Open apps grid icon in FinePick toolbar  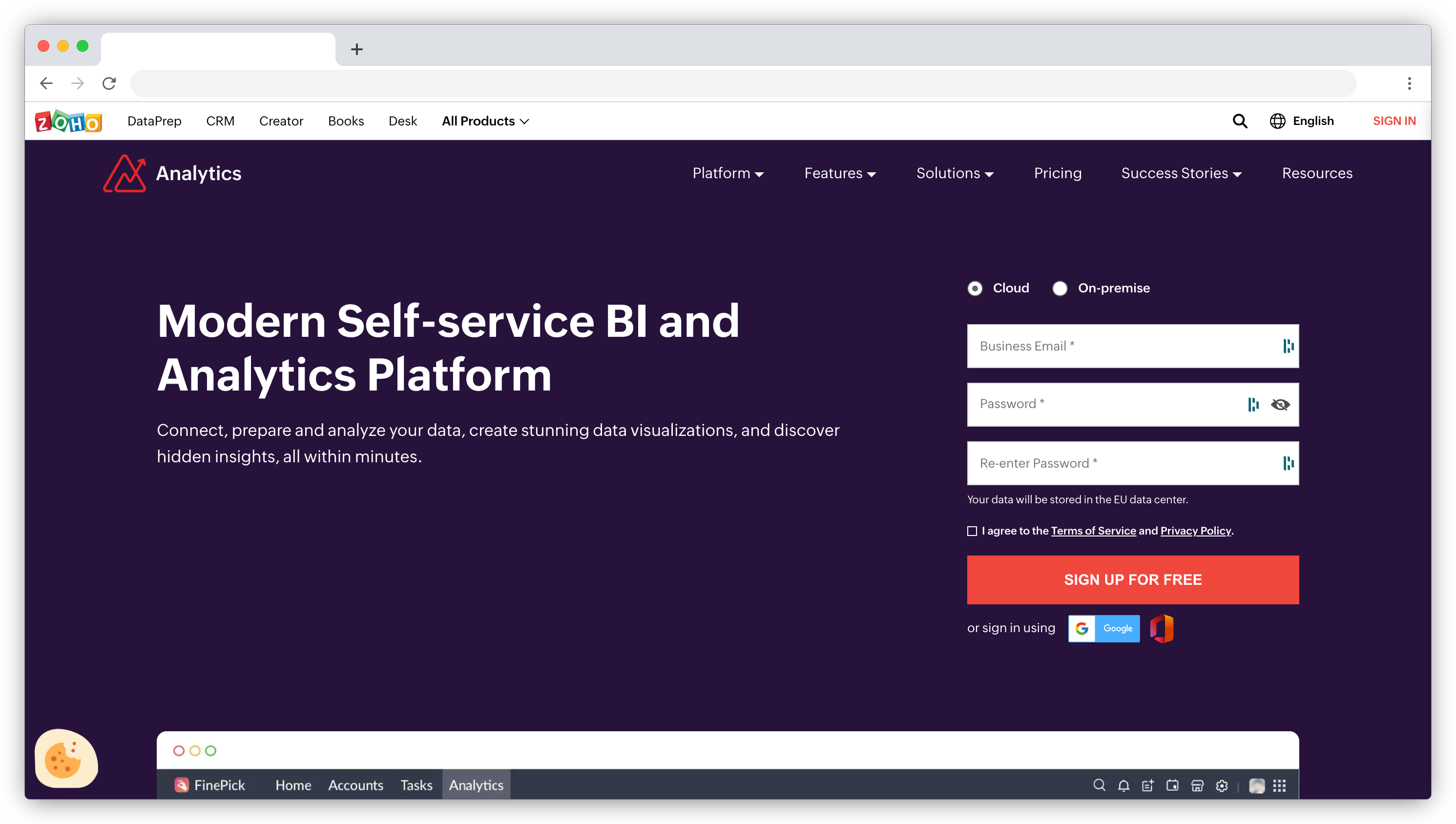click(1279, 785)
